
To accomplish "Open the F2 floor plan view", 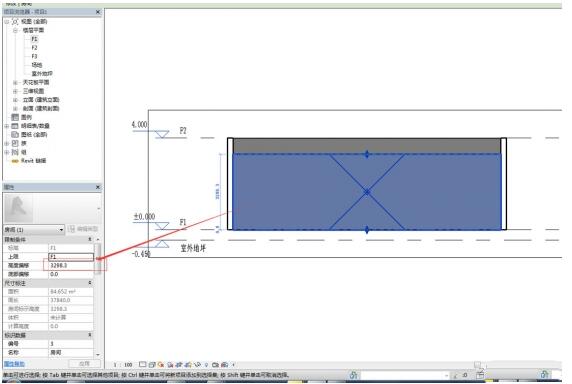I will click(x=34, y=48).
